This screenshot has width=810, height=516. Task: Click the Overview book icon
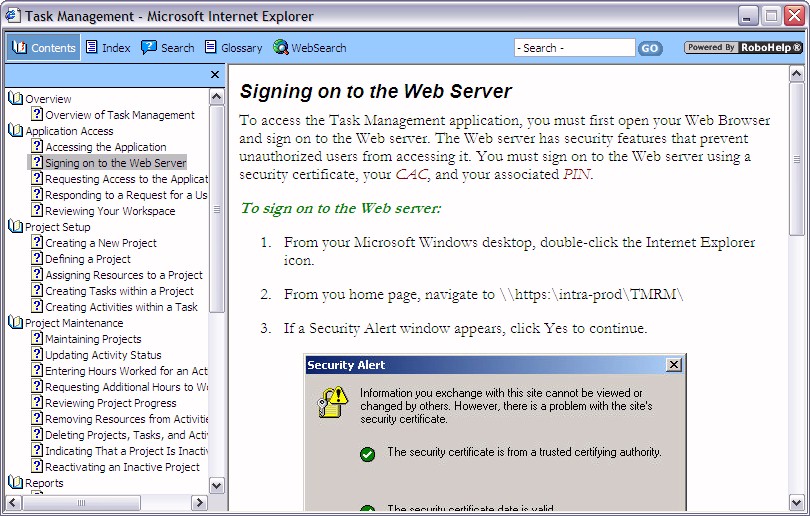16,99
